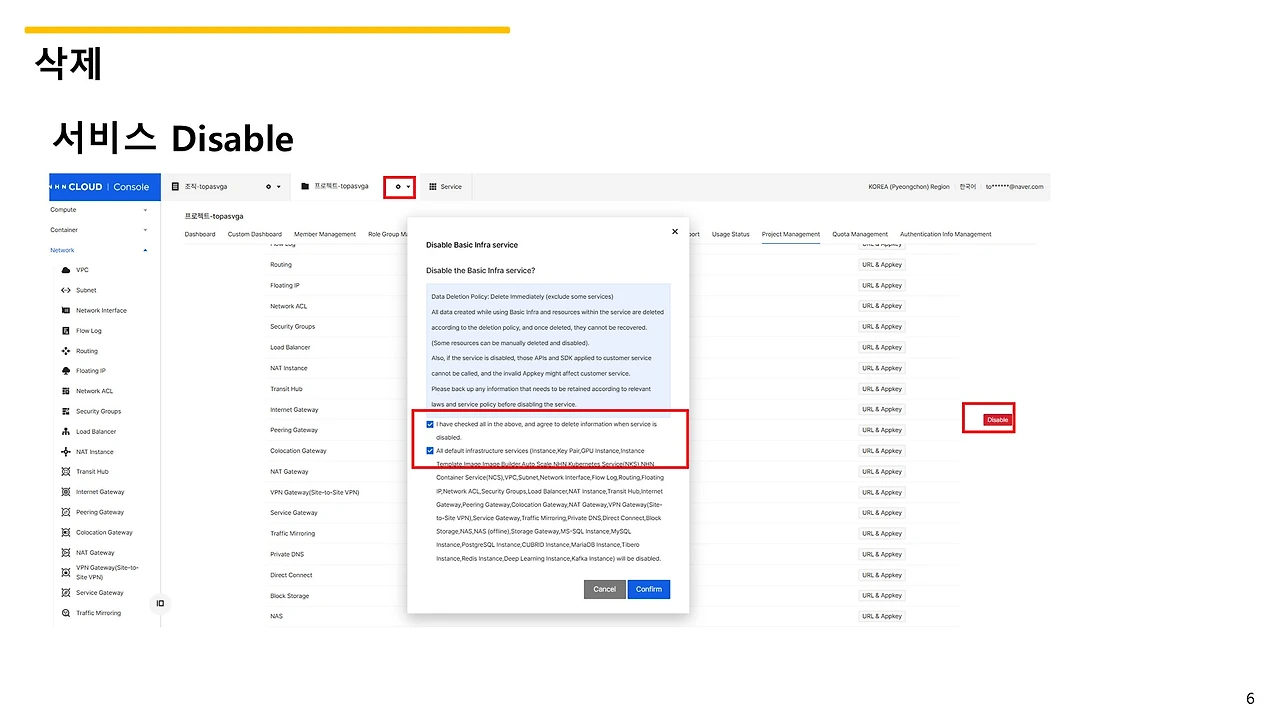Screen dimensions: 1280x720
Task: Select the Network Interface sidebar icon
Action: 66,311
